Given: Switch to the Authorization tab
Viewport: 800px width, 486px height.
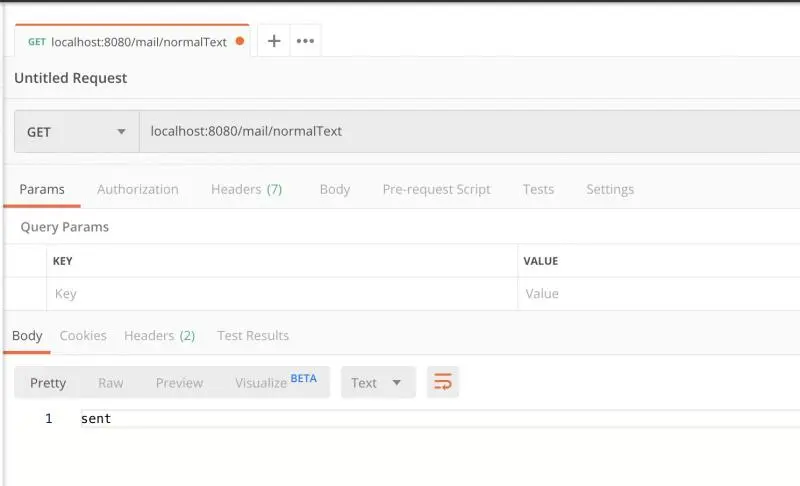Looking at the screenshot, I should coord(138,189).
